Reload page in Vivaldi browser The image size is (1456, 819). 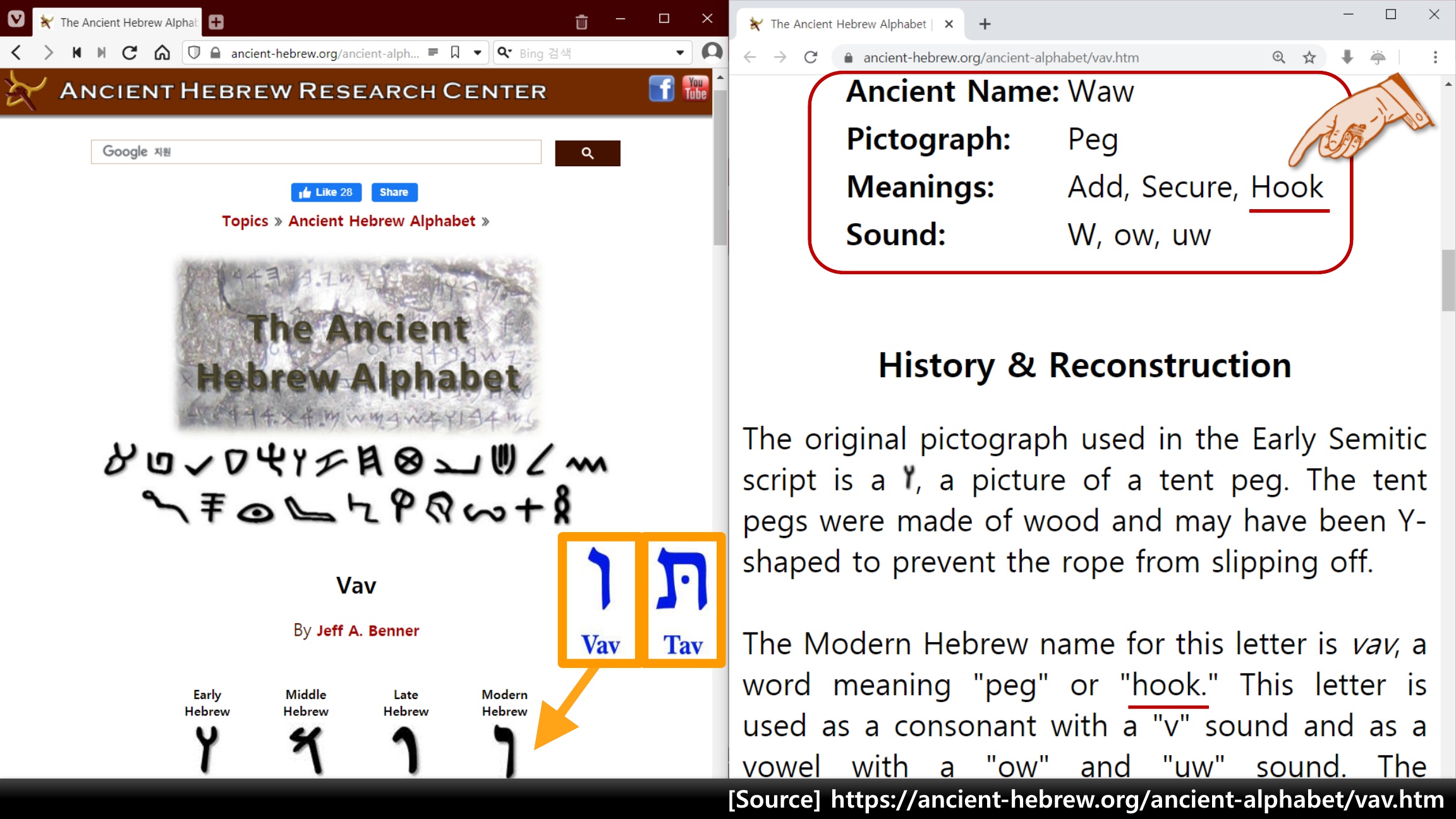tap(130, 53)
